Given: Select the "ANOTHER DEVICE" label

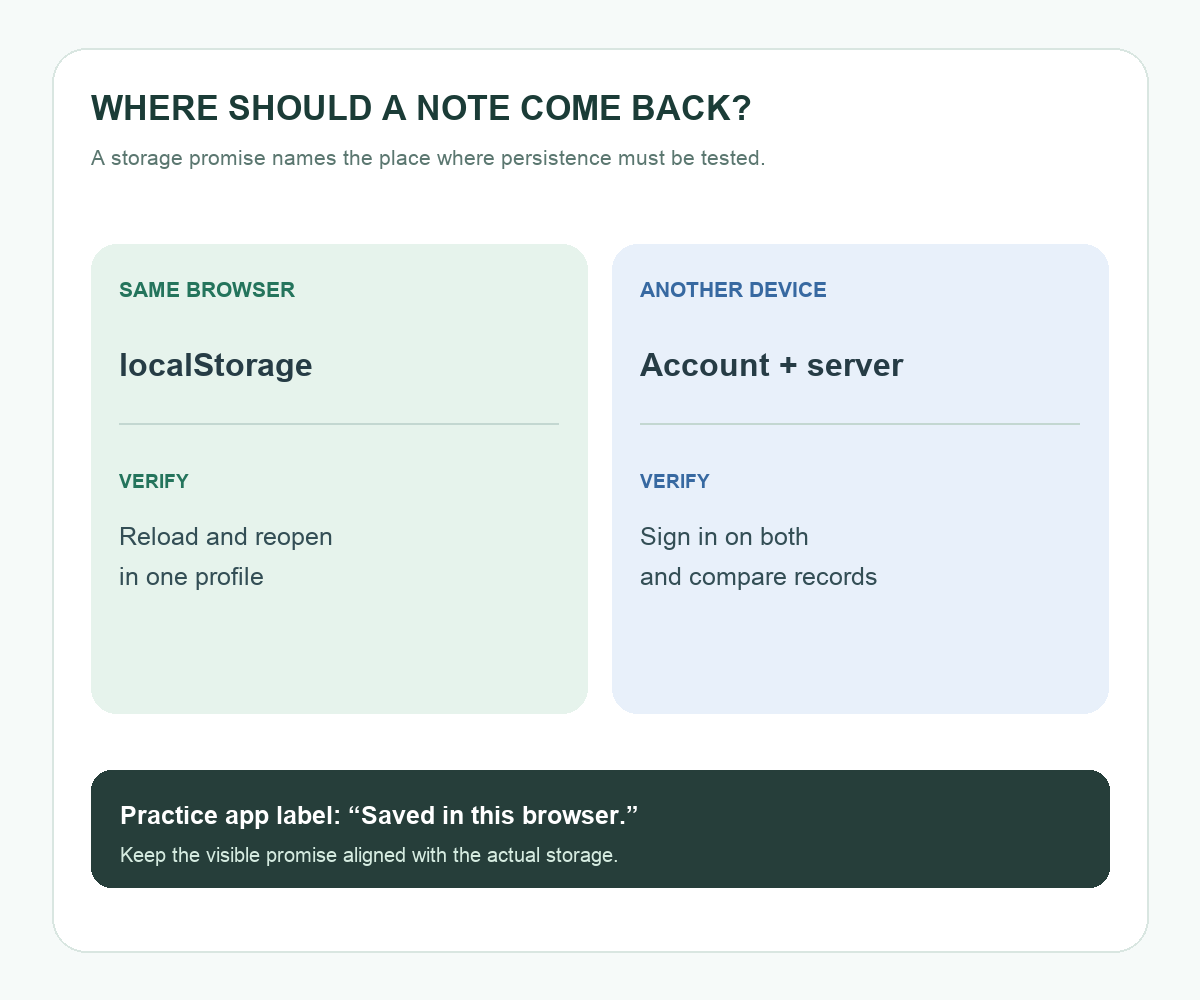Looking at the screenshot, I should [x=733, y=290].
